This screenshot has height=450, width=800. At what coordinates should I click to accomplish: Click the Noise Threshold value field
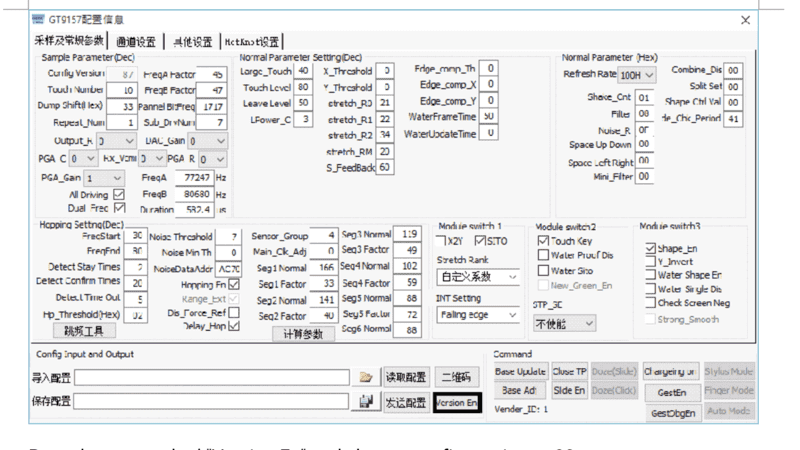tap(228, 237)
